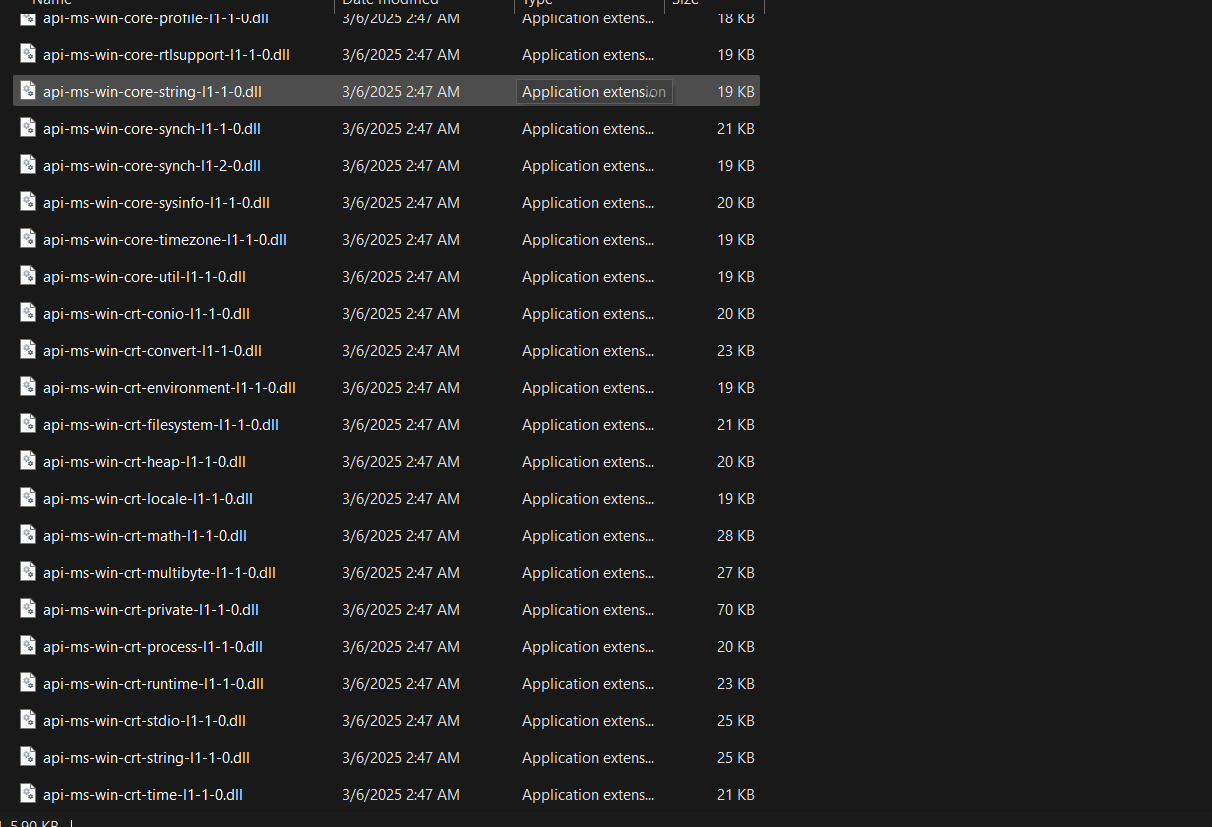
Task: Click the type cell of api-ms-win-crt-time-l1-1-0.dll
Action: click(x=588, y=795)
